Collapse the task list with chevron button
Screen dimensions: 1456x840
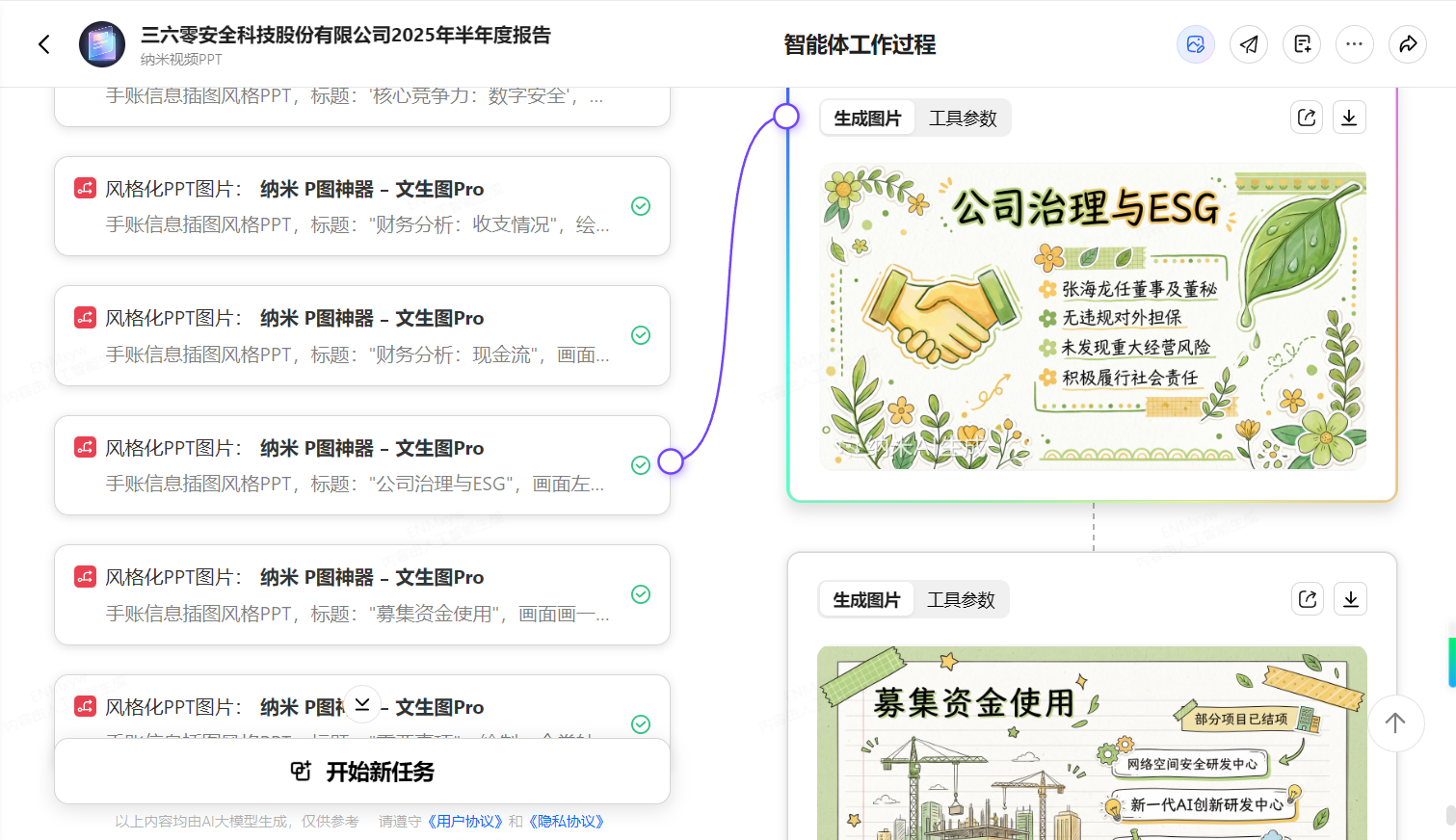click(x=362, y=704)
